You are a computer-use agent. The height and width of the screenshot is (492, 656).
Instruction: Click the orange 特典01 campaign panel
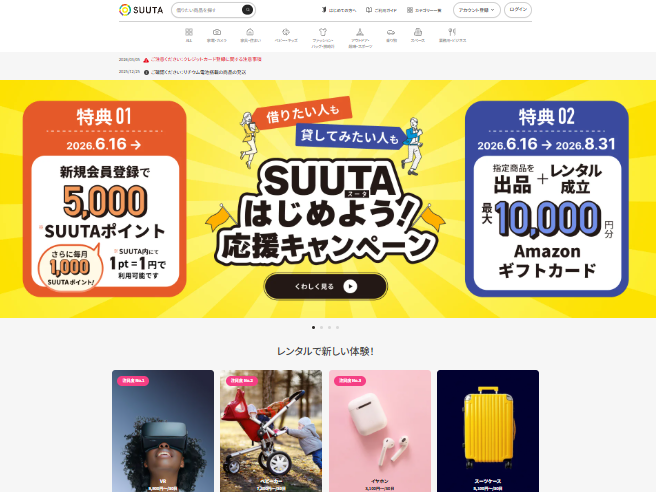coord(105,199)
